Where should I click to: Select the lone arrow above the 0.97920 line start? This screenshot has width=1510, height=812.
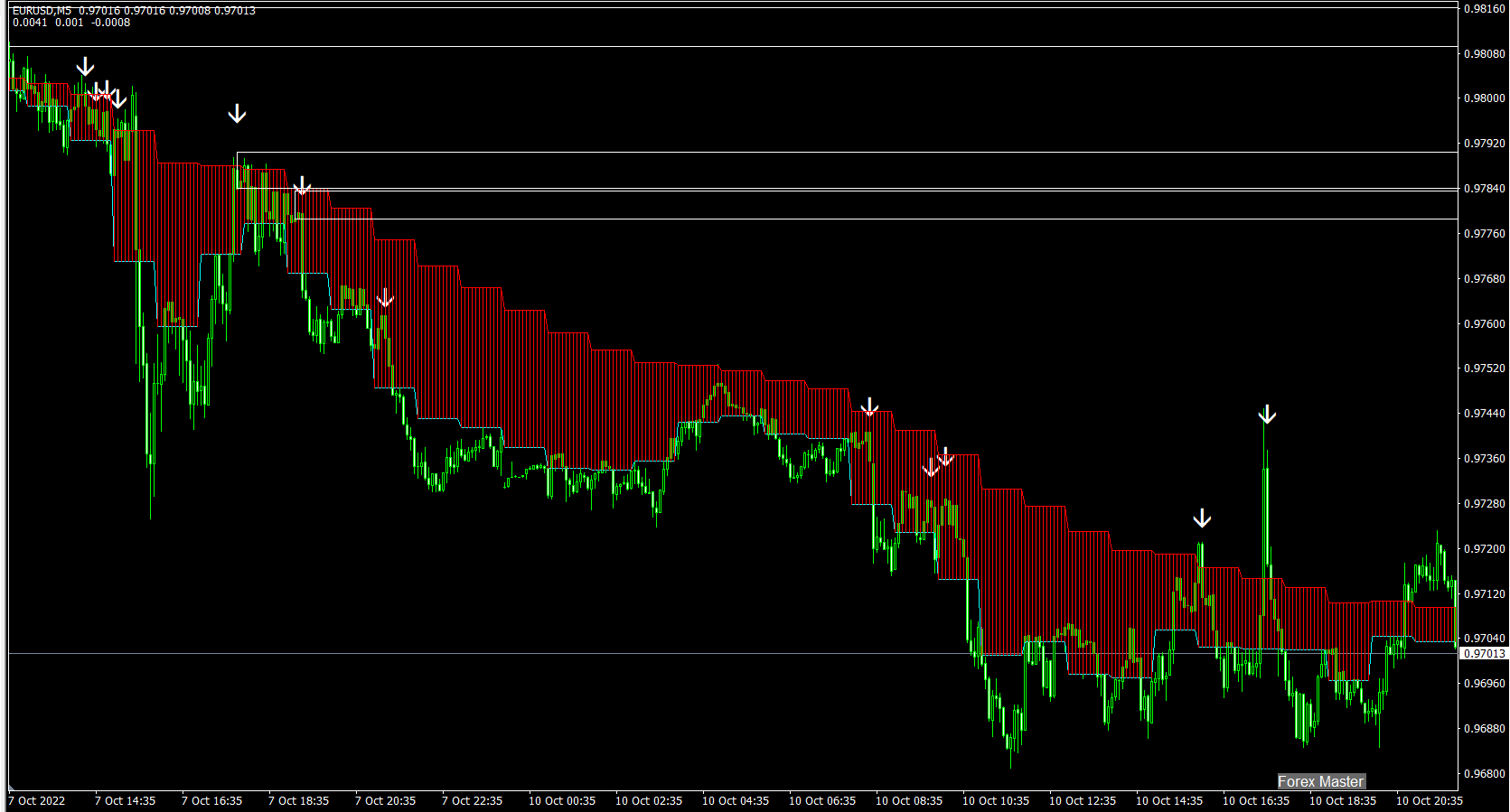237,114
